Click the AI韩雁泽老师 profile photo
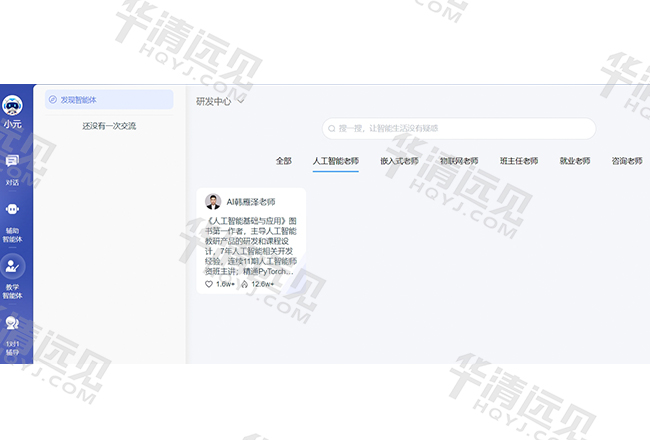This screenshot has width=650, height=440. click(213, 201)
